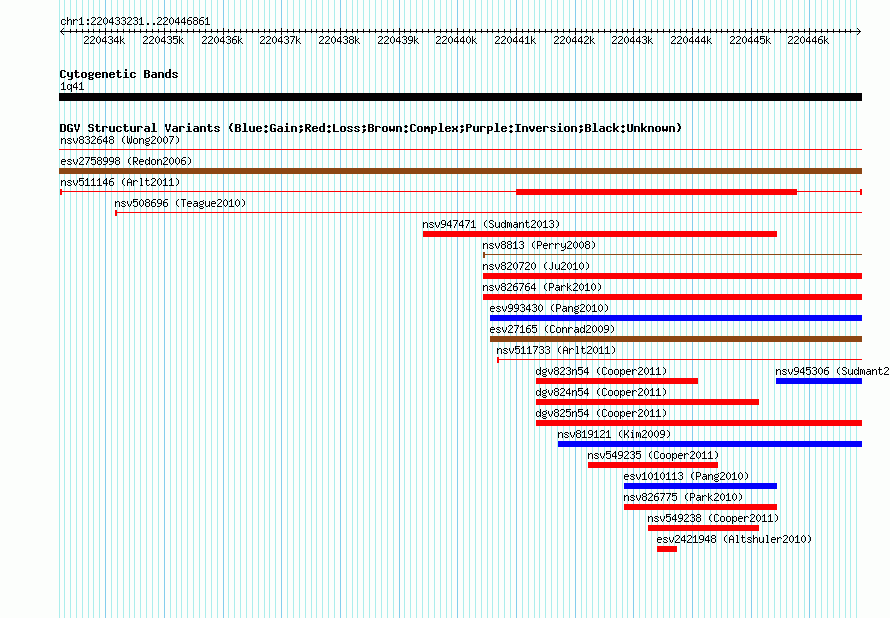890x618 pixels.
Task: Click the chr1:220433231..220446861 region label
Action: pos(135,21)
